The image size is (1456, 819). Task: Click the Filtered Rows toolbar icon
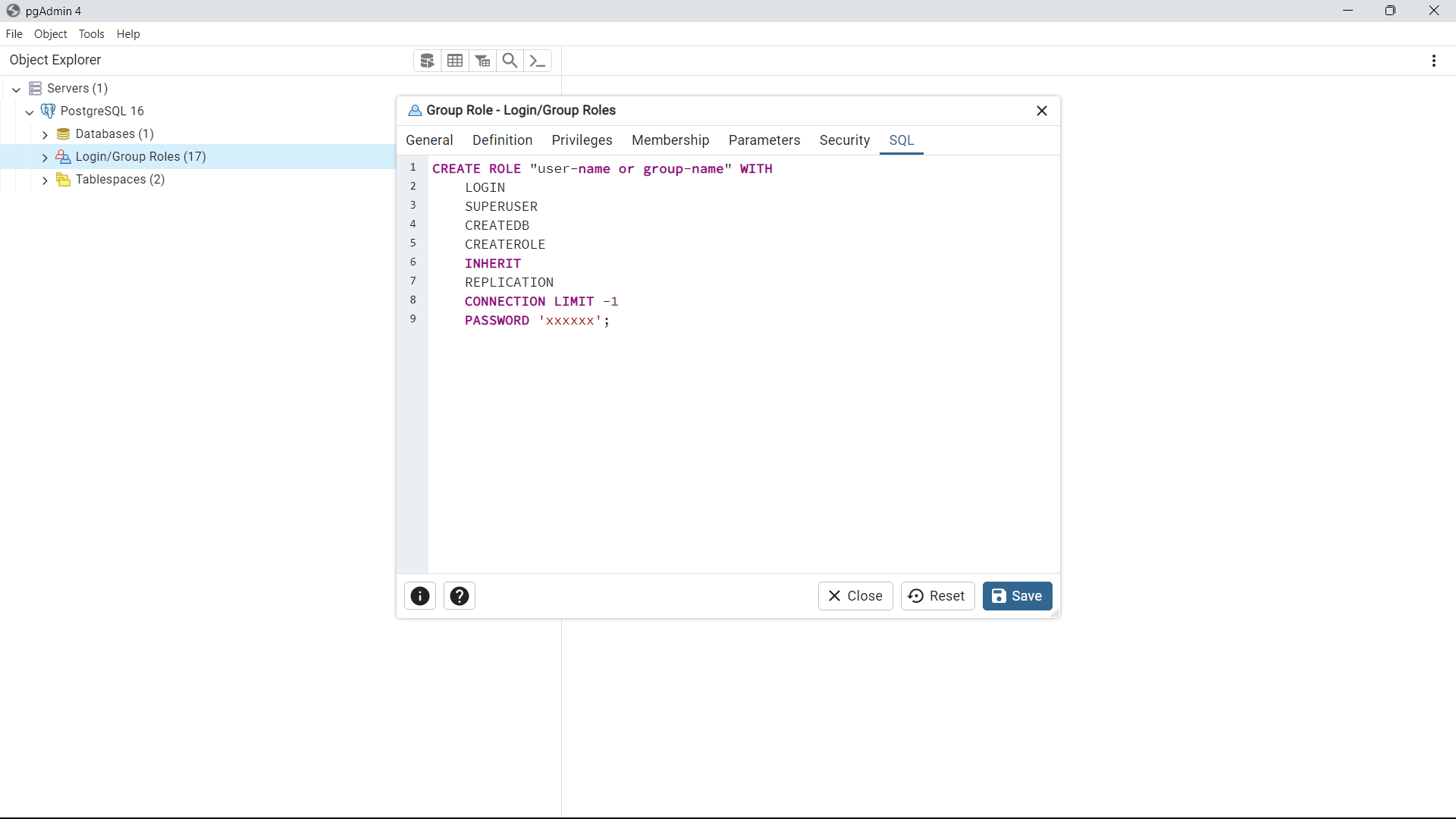[483, 61]
